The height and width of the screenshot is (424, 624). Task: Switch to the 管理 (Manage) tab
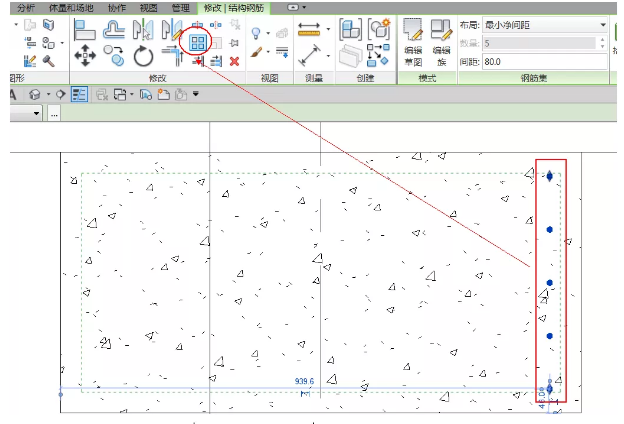point(180,6)
